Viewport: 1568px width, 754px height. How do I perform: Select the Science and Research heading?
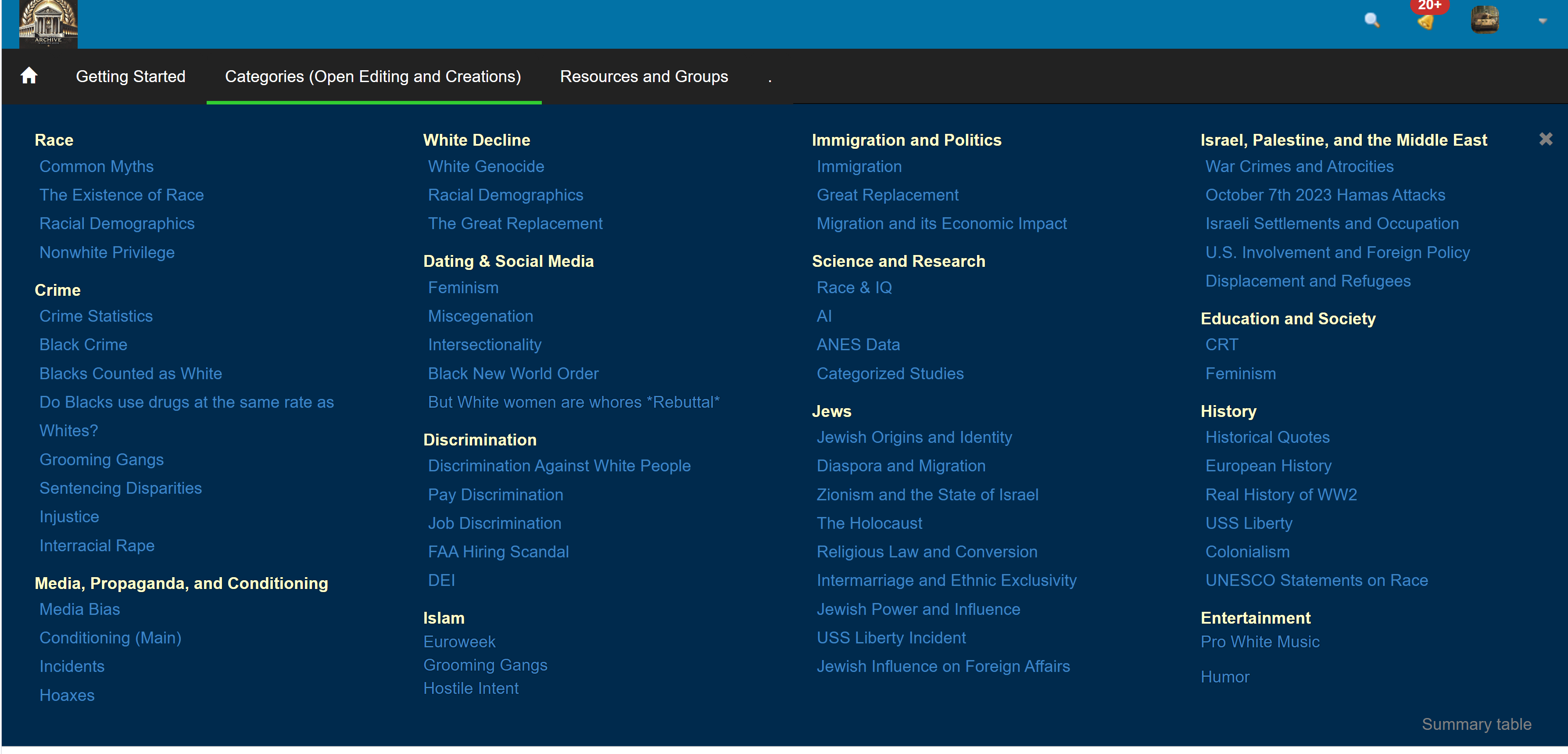[x=898, y=261]
